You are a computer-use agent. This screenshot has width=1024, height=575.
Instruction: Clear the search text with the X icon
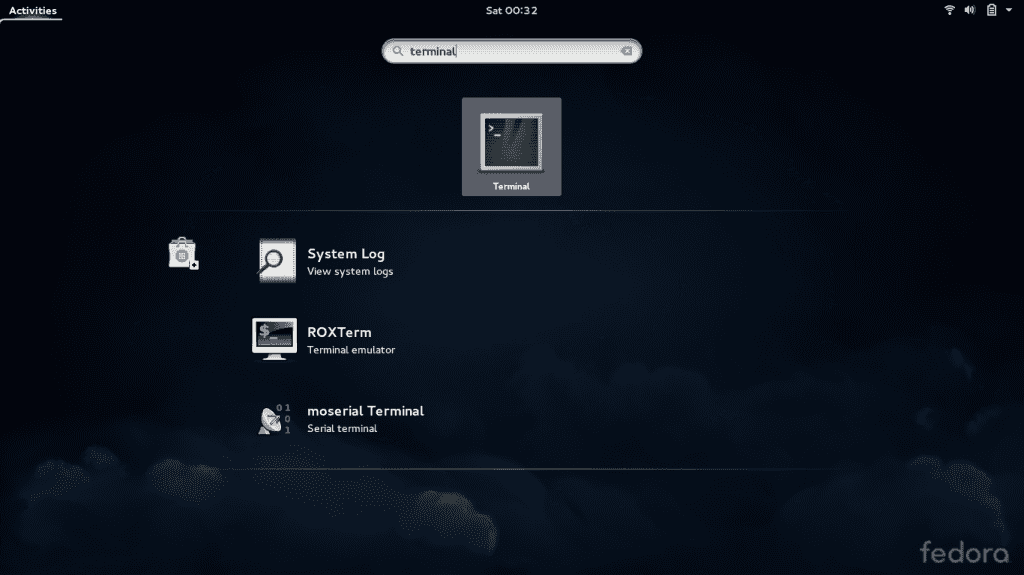click(x=626, y=51)
